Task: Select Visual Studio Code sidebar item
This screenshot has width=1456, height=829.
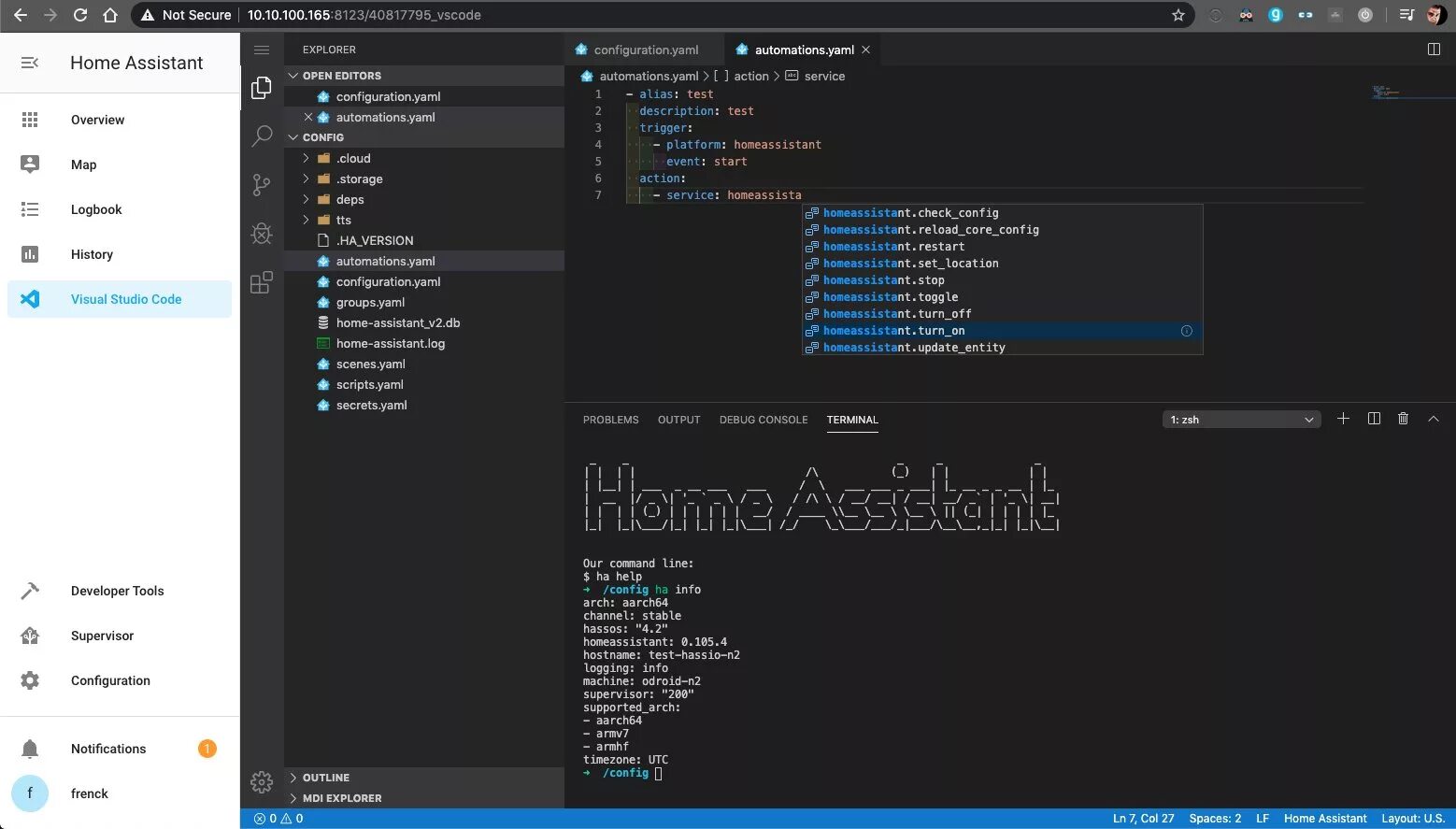Action: point(120,299)
